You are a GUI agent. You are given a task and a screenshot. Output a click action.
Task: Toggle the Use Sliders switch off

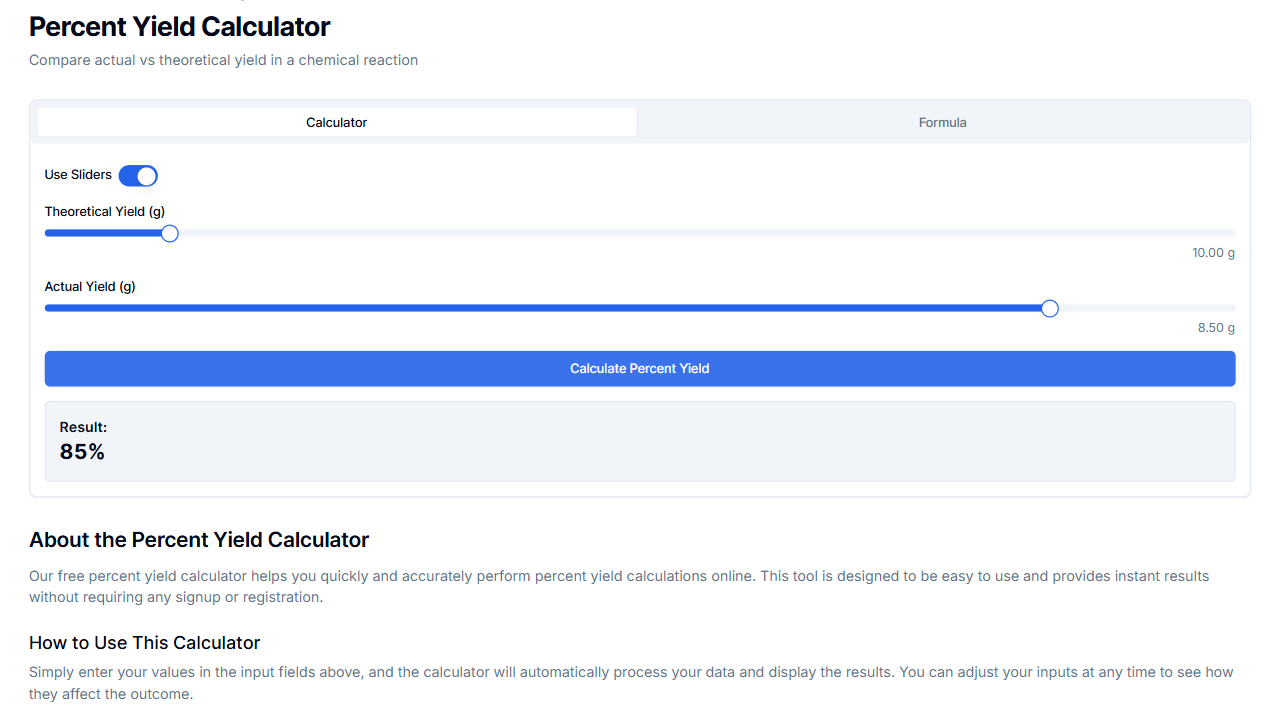point(138,175)
